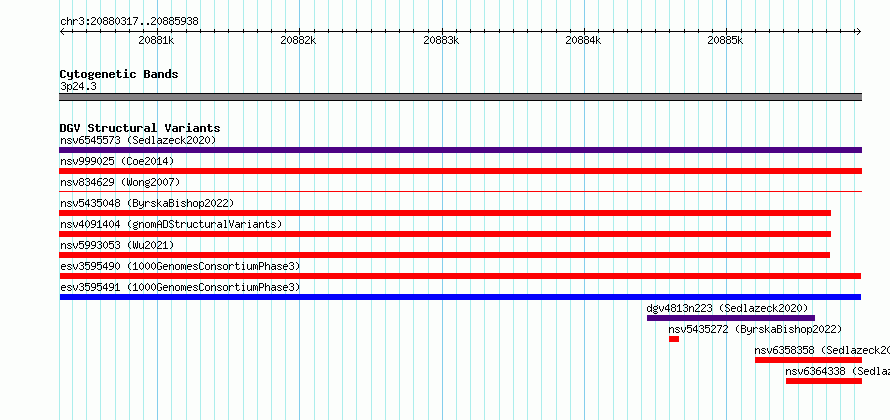Select the blue esv3595491 variant bar

click(460, 297)
